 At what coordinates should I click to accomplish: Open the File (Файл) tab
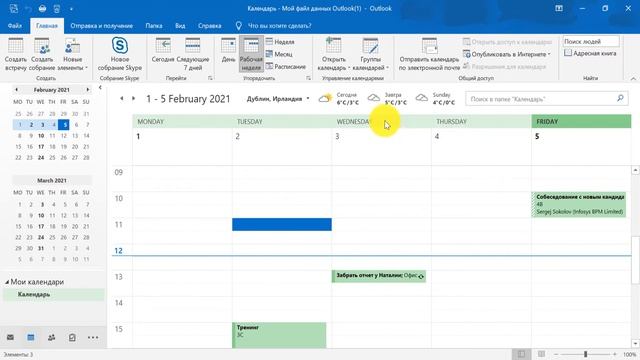(14, 26)
